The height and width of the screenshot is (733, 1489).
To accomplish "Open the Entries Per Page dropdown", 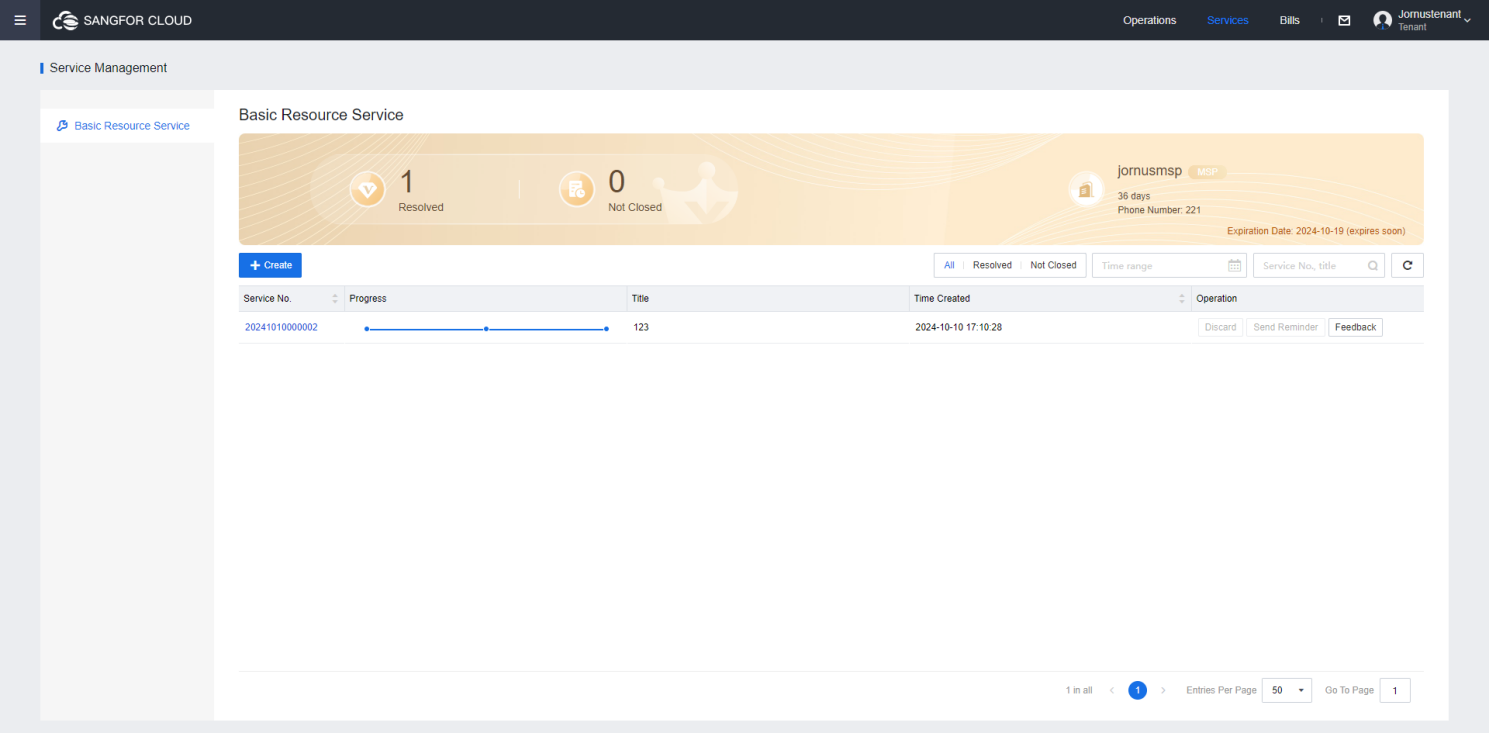I will click(1286, 690).
